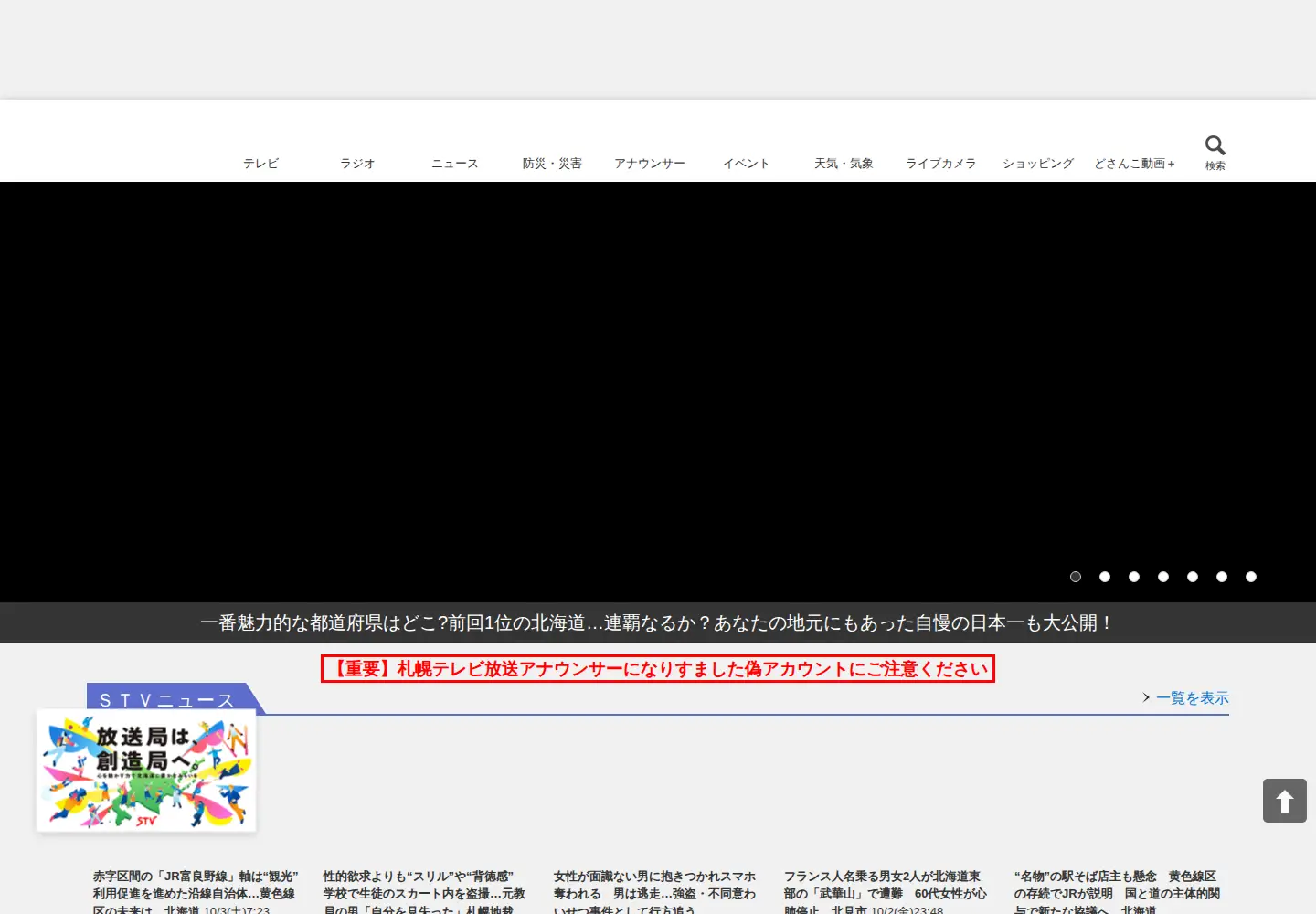
Task: Select the sixth carousel slide dot
Action: click(x=1222, y=577)
